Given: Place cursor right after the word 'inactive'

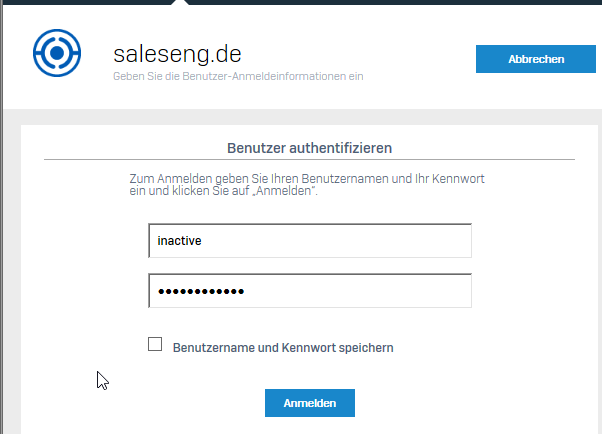Looking at the screenshot, I should [x=202, y=241].
